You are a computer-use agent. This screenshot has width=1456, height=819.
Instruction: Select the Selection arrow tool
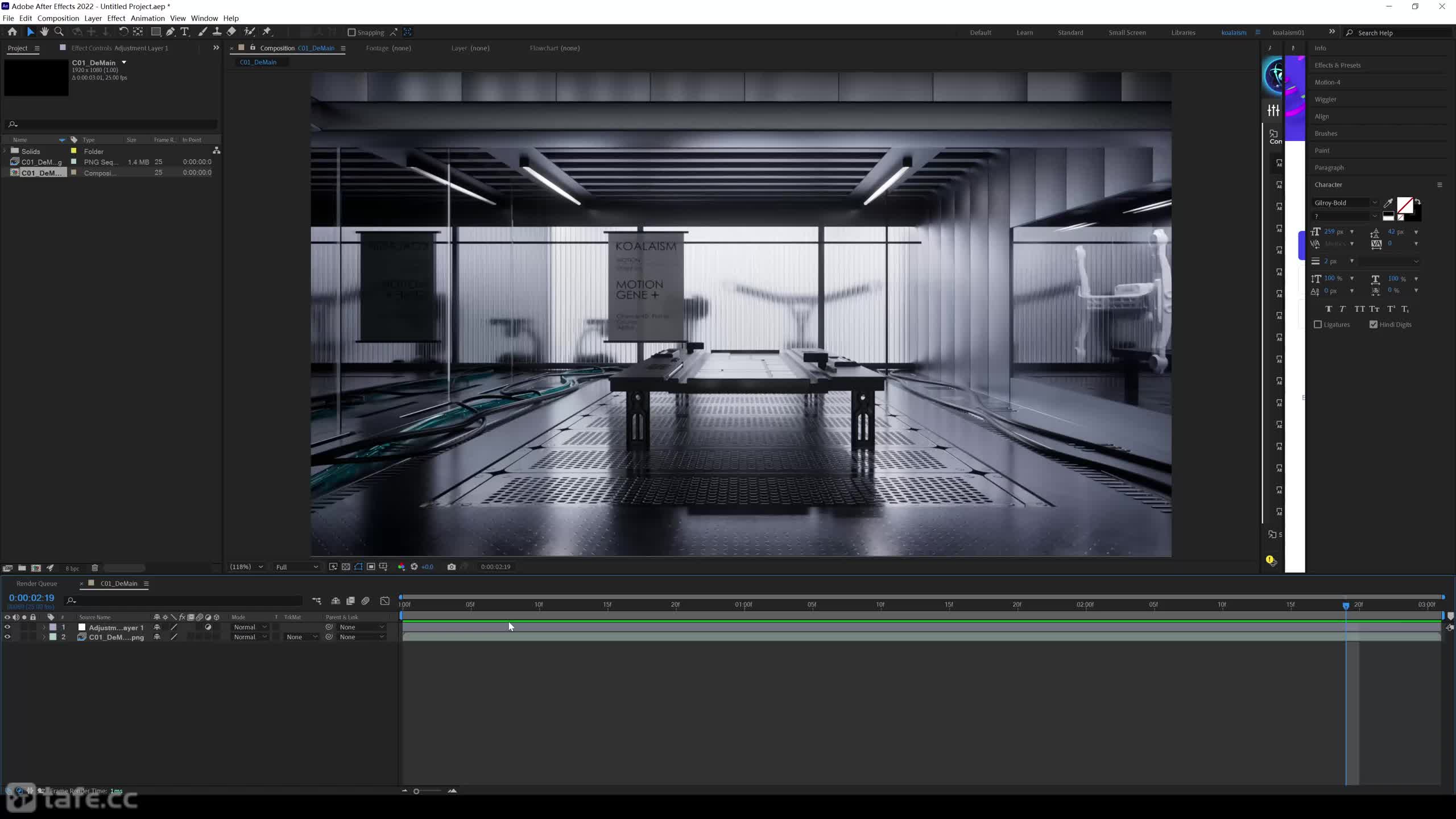30,32
